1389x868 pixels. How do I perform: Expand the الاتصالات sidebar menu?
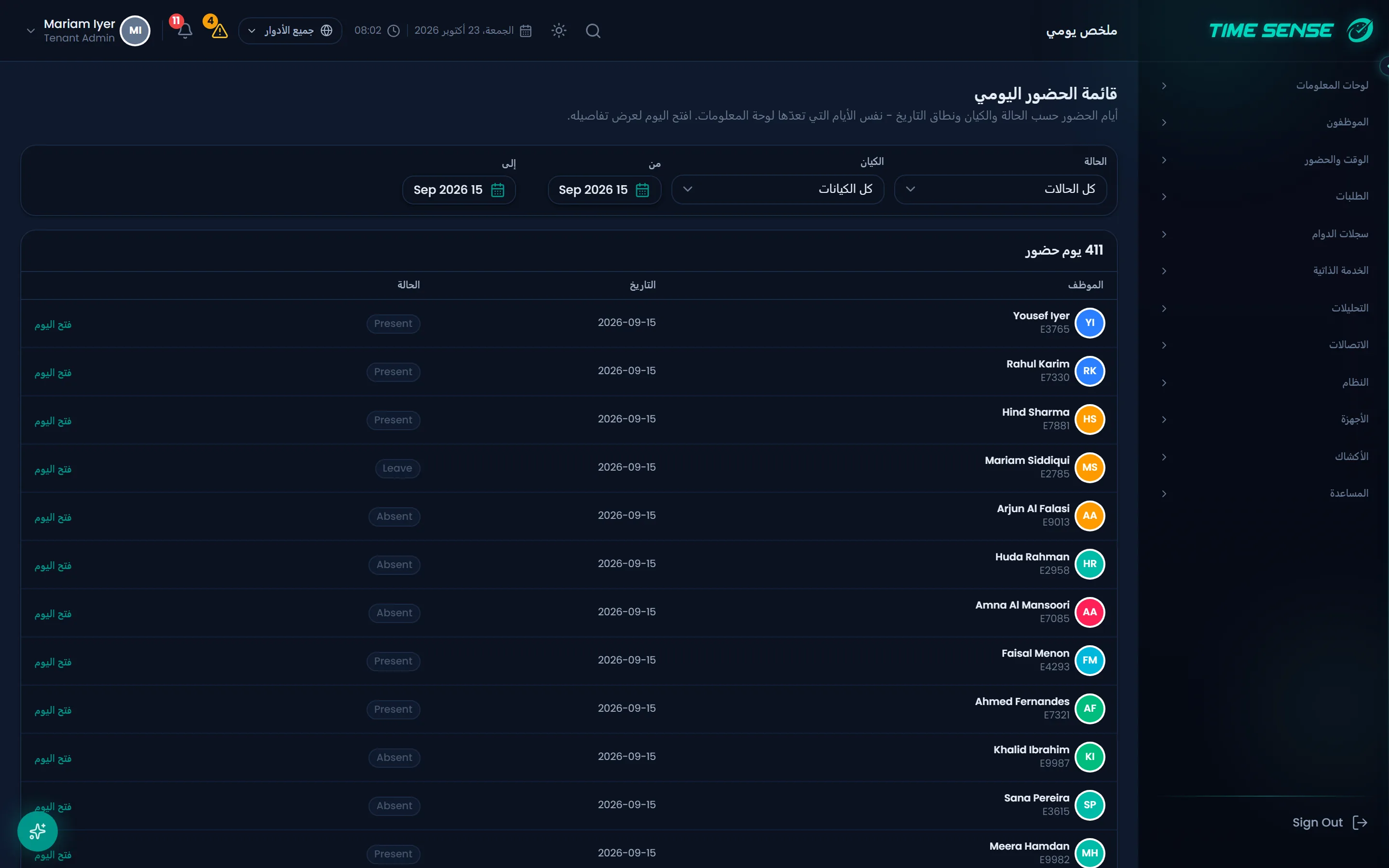(x=1265, y=345)
